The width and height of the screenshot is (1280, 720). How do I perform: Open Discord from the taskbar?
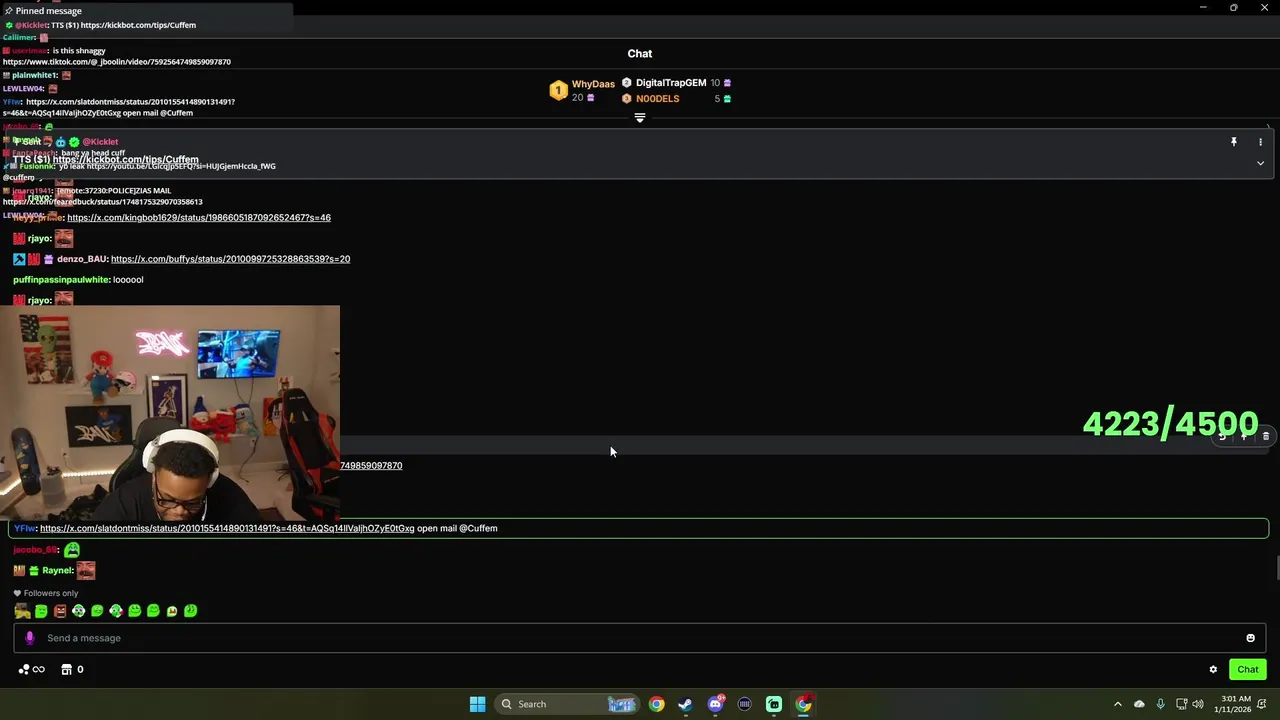click(715, 704)
